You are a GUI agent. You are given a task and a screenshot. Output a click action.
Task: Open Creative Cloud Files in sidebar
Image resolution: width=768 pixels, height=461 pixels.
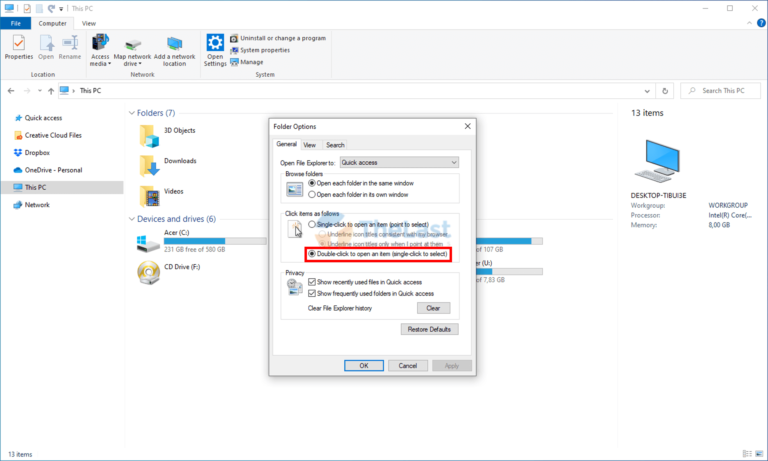coord(48,135)
